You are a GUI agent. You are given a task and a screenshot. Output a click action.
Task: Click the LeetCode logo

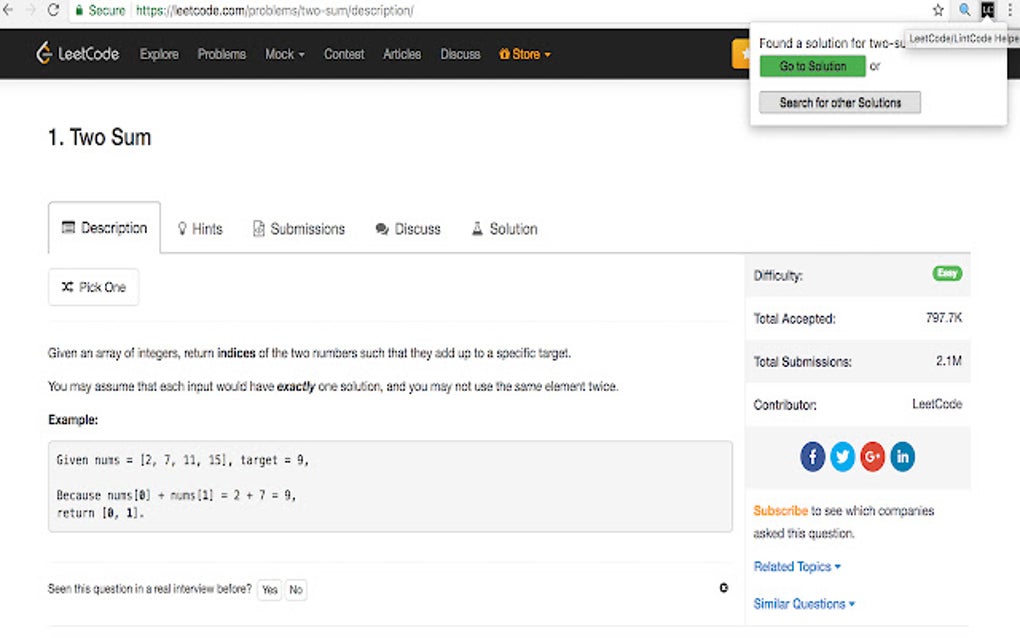(77, 54)
